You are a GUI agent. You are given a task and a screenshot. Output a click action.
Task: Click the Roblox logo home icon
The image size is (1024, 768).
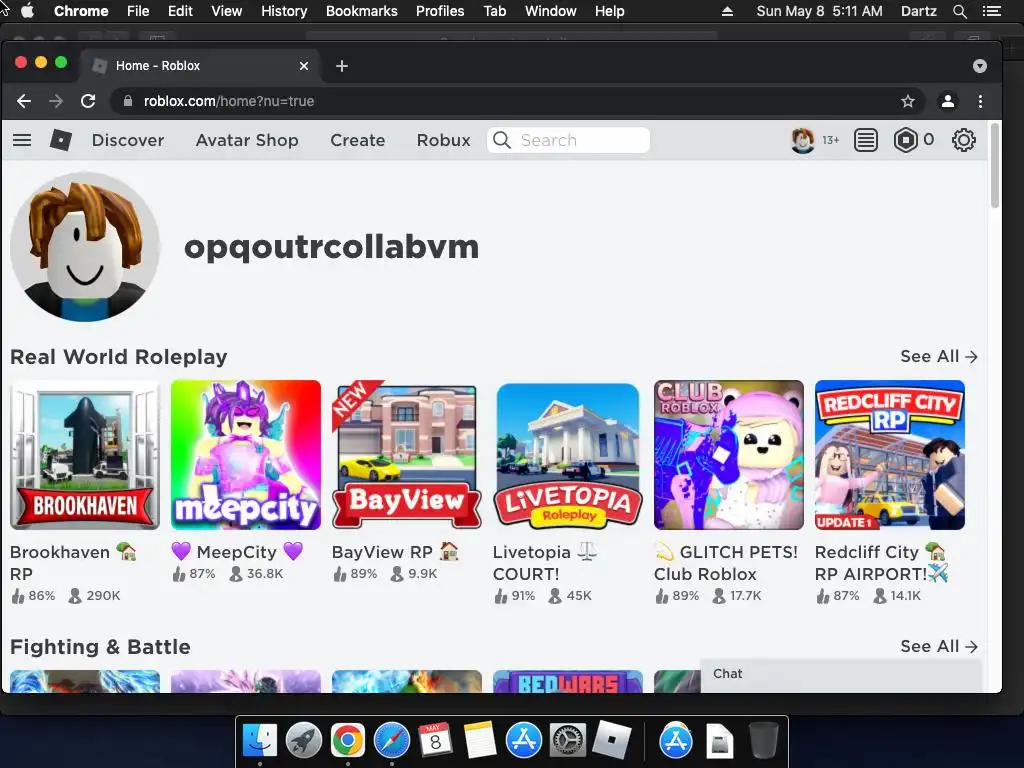61,140
